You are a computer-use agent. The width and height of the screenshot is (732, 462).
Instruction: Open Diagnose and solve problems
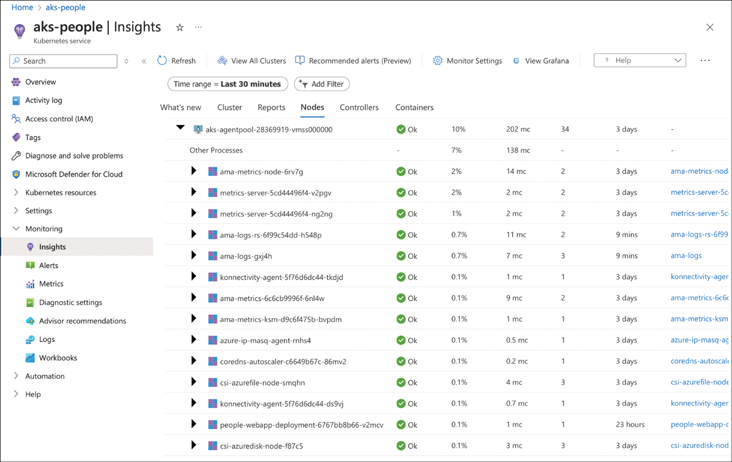74,156
